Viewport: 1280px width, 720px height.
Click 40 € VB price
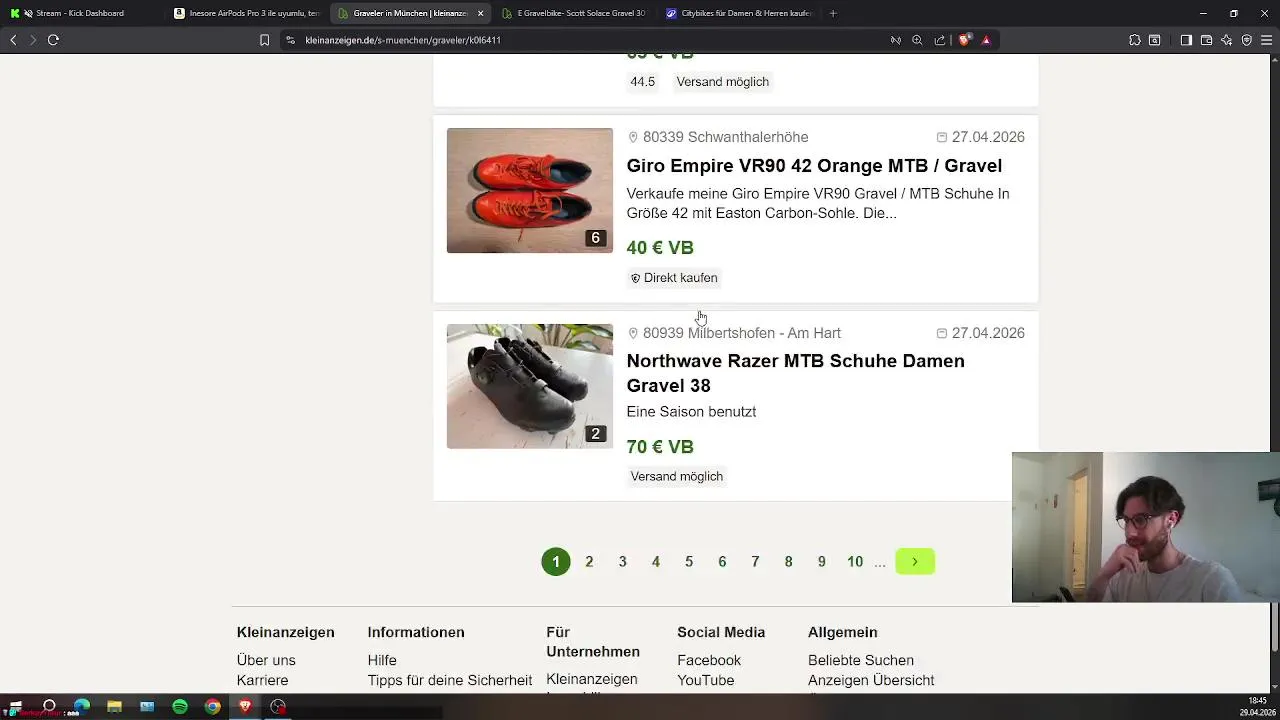[660, 248]
